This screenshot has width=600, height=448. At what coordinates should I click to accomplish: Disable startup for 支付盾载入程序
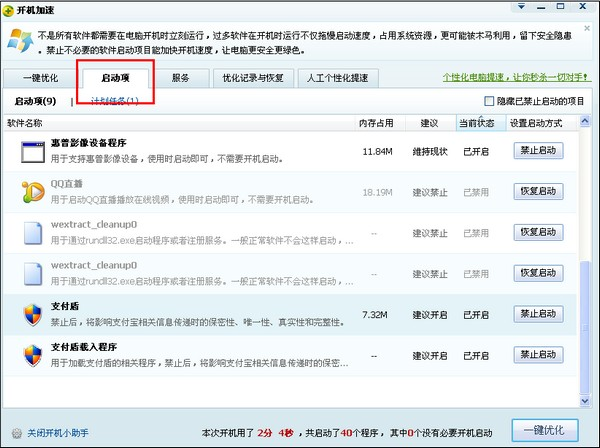[539, 354]
